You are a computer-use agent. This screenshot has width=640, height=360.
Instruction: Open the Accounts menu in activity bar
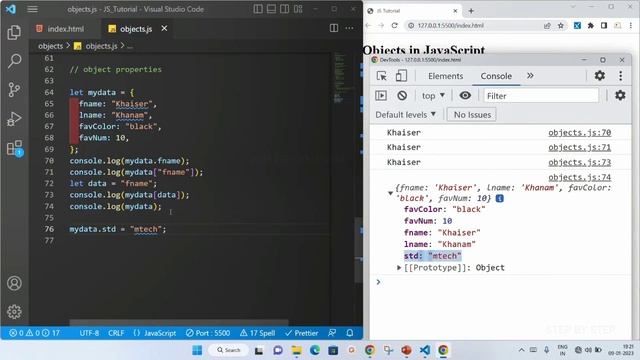tap(14, 283)
